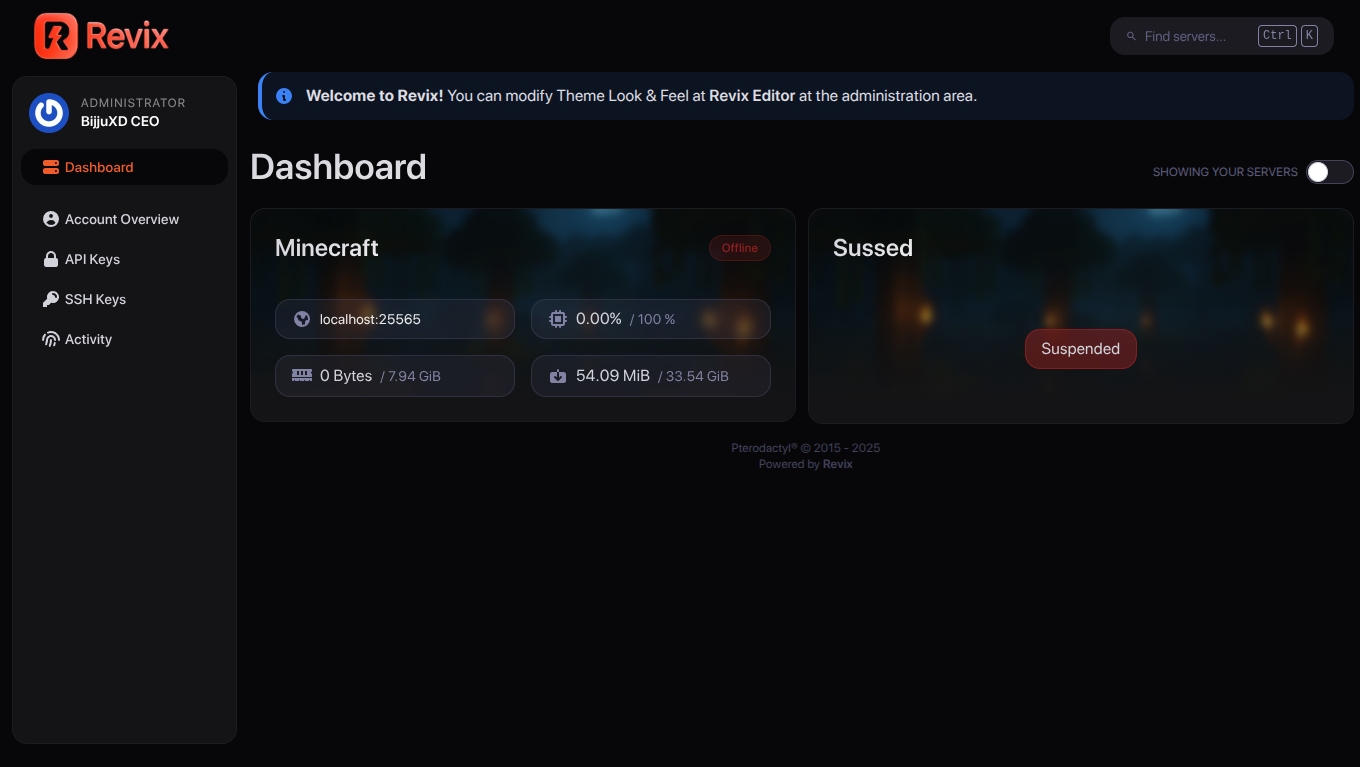Viewport: 1360px width, 767px height.
Task: Click the memory RAM icon
Action: point(302,375)
